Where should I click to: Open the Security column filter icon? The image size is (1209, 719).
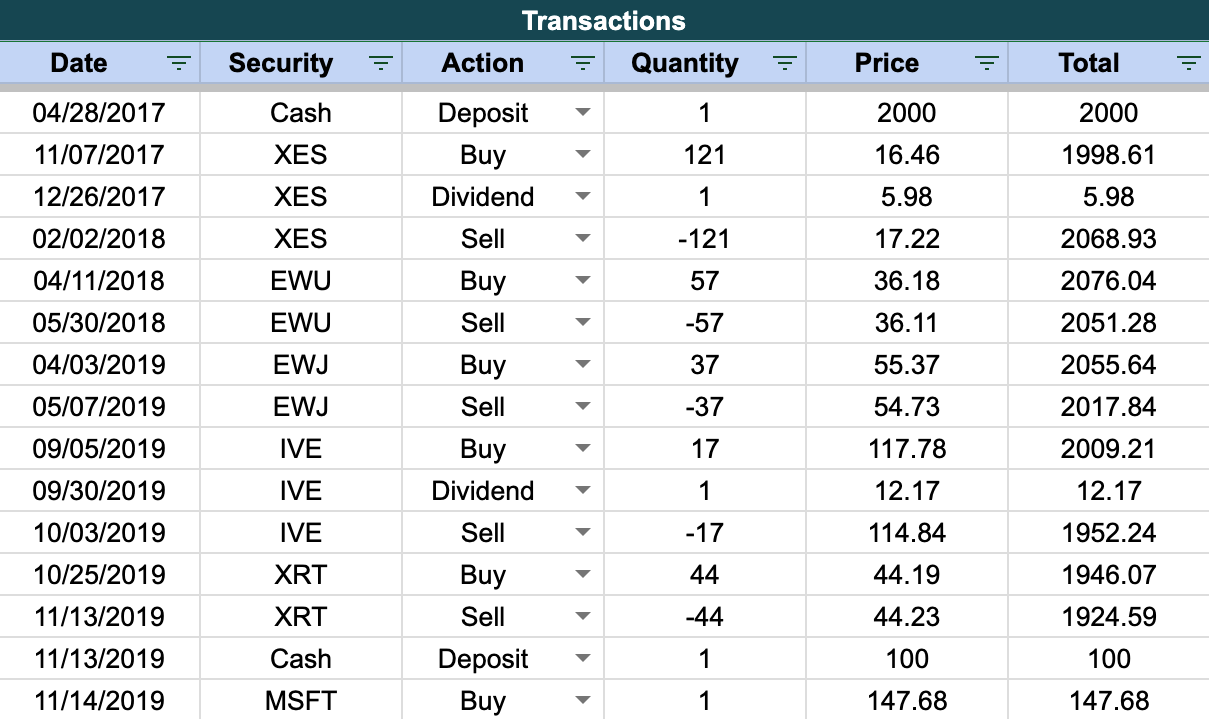point(380,64)
